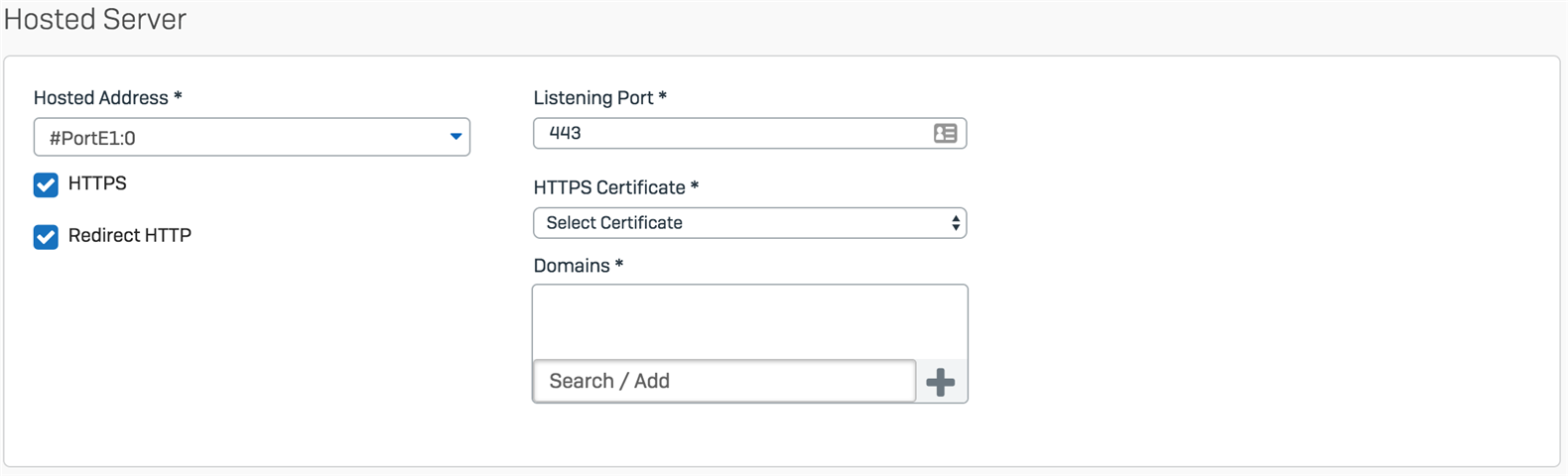This screenshot has height=476, width=1568.
Task: Open the Select Certificate dropdown
Action: coord(734,223)
